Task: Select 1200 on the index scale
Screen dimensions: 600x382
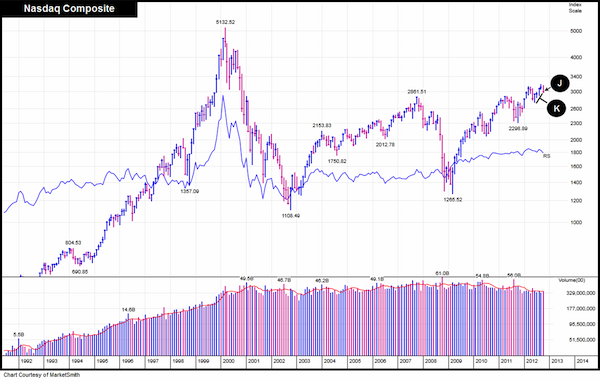Action: click(576, 201)
